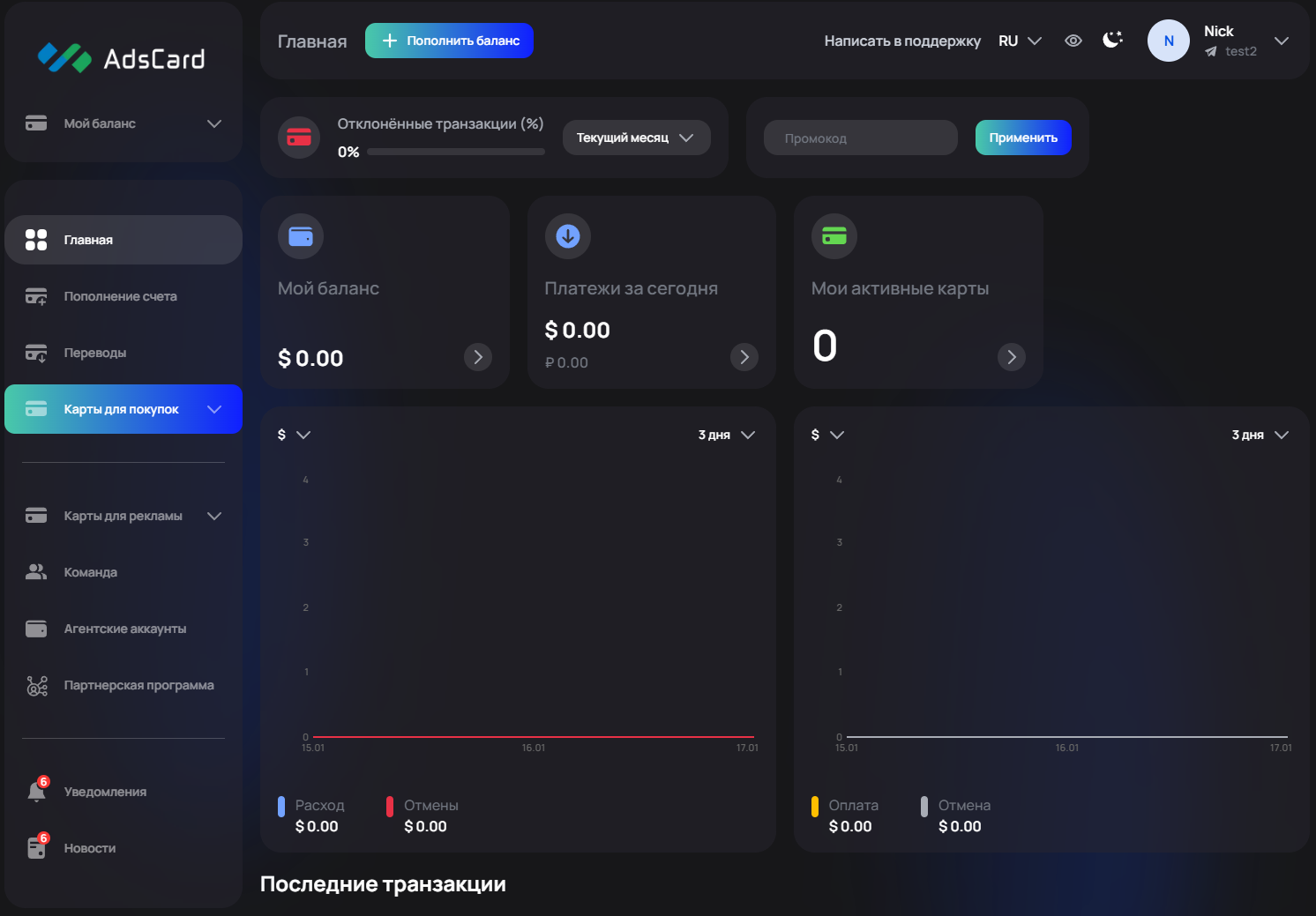This screenshot has width=1316, height=916.
Task: Open the 3 дня dropdown on Оплата chart
Action: (x=1260, y=435)
